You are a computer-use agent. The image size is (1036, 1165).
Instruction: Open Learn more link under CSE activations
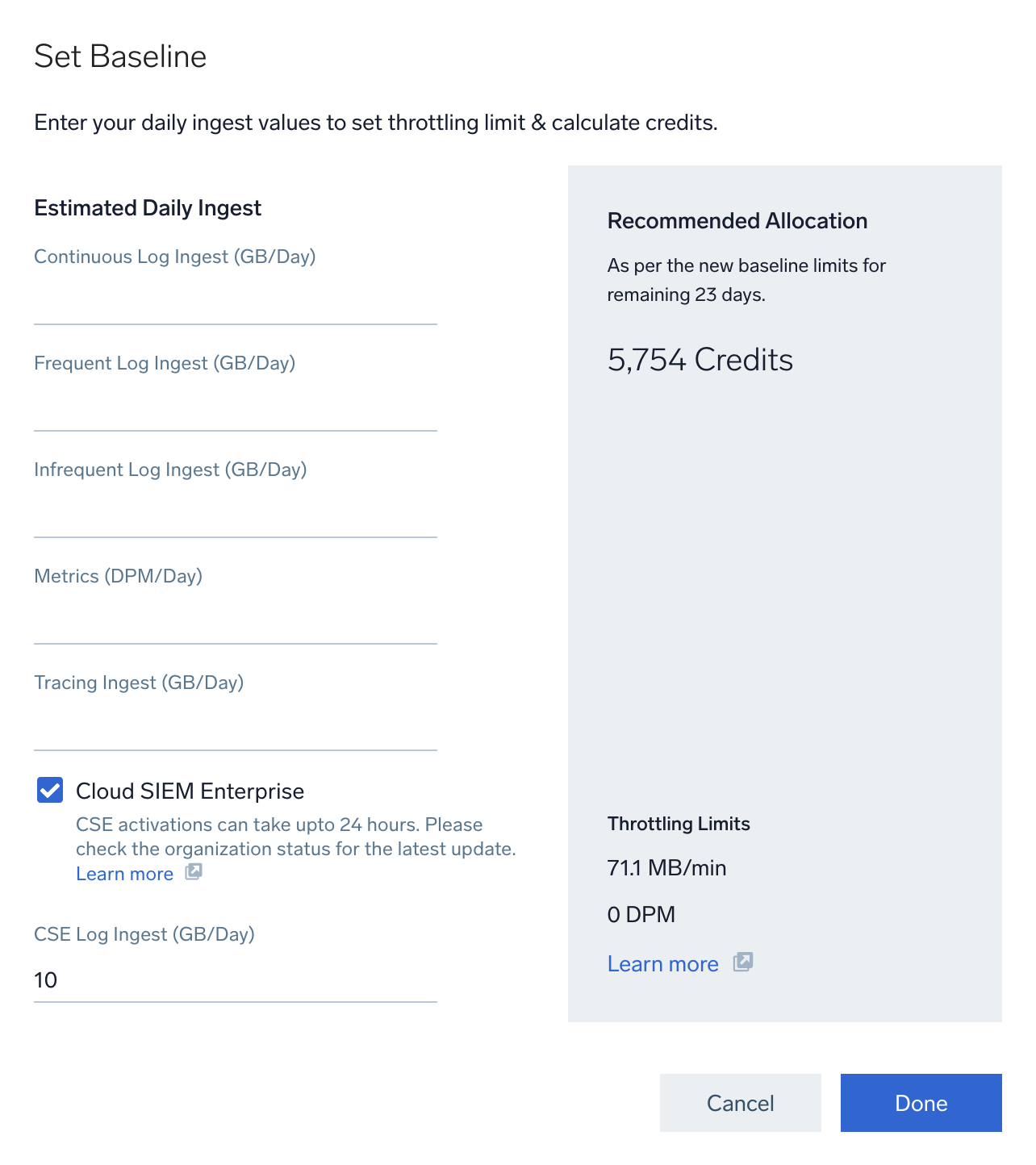[x=125, y=874]
